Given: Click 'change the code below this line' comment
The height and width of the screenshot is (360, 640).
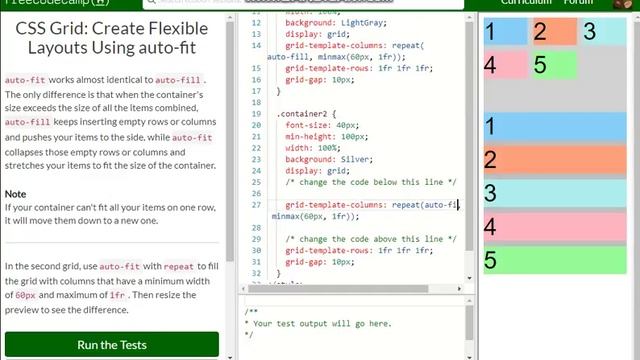Looking at the screenshot, I should point(371,182).
